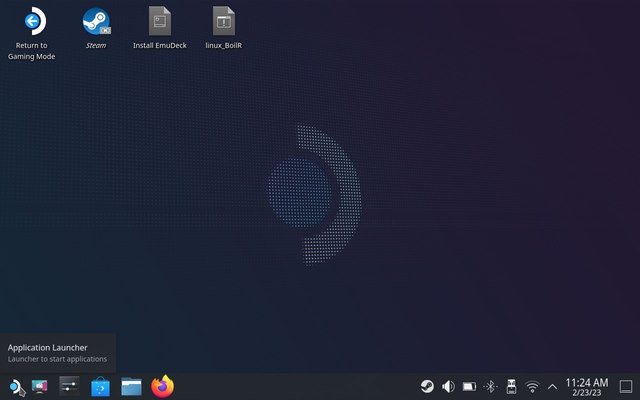The width and height of the screenshot is (640, 400).
Task: Select the Steam desktop shortcut
Action: pyautogui.click(x=96, y=22)
